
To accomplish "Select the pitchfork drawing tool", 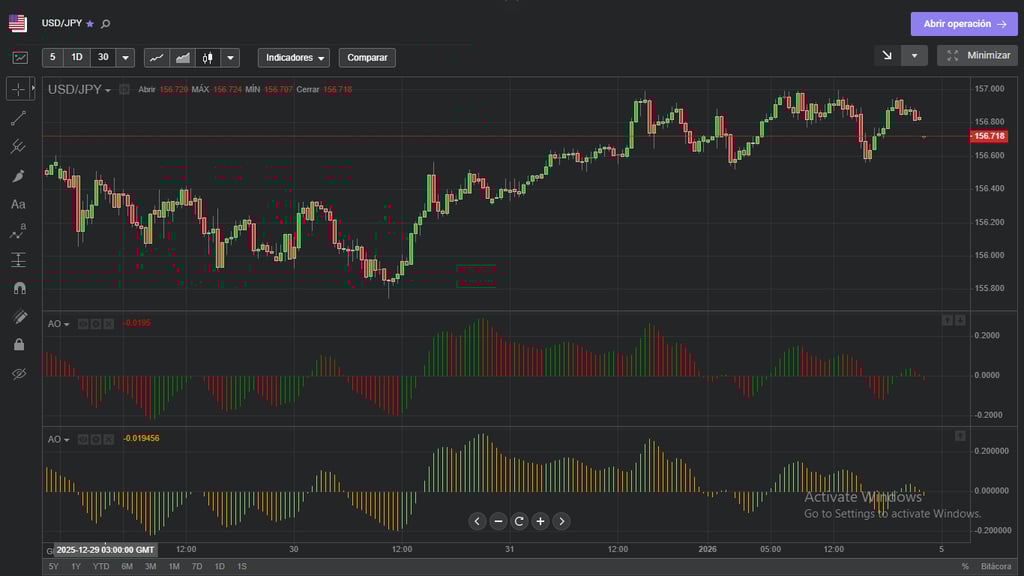I will tap(18, 147).
